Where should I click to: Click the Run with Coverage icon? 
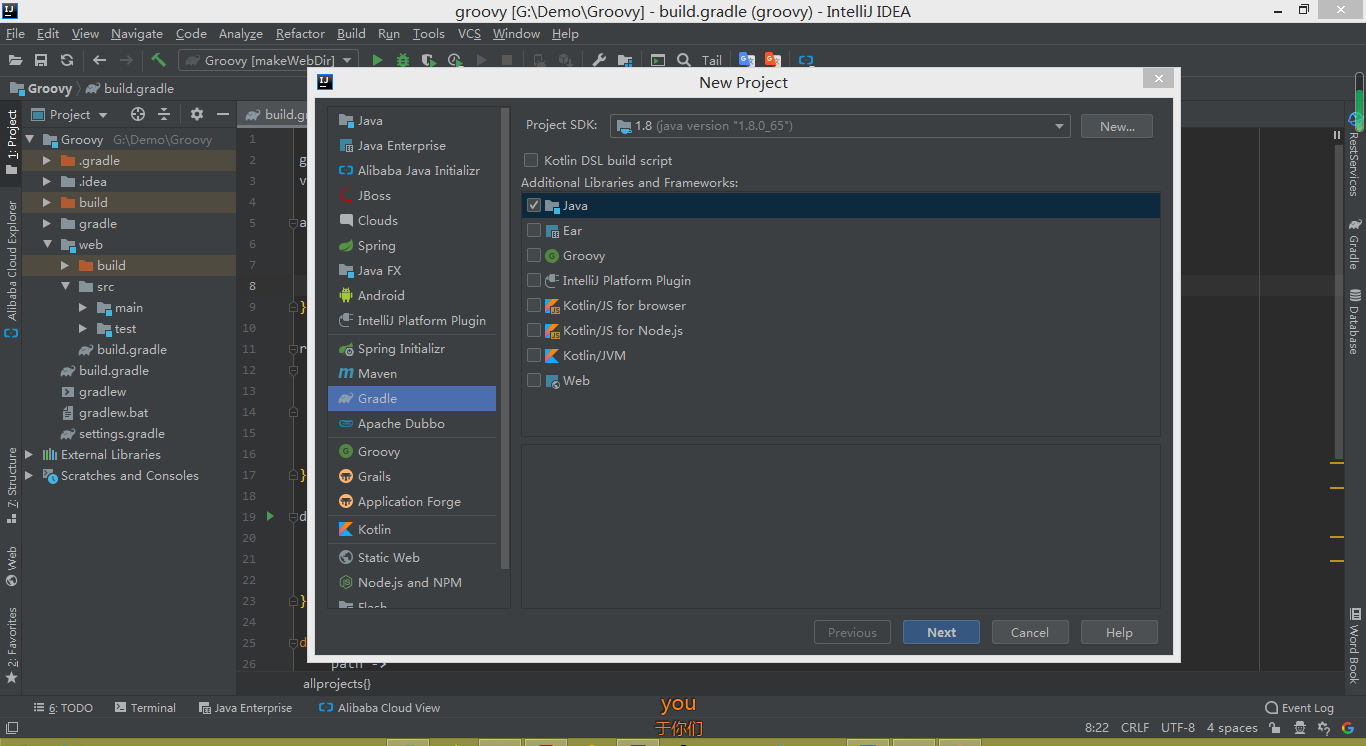point(429,60)
